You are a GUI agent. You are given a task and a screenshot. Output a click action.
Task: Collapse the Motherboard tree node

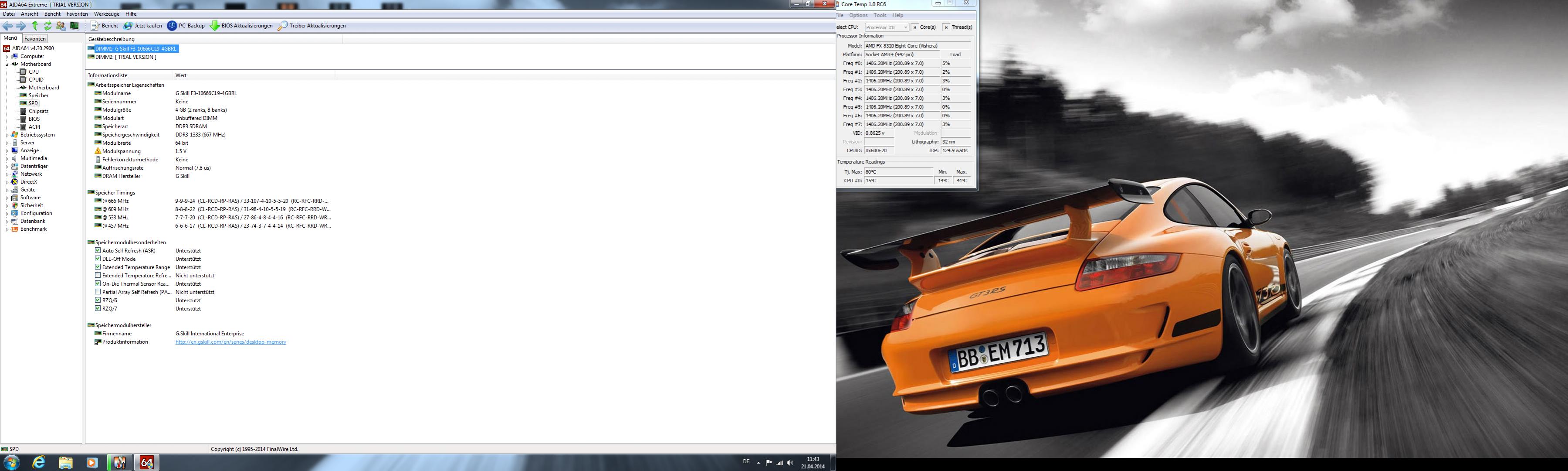click(7, 64)
